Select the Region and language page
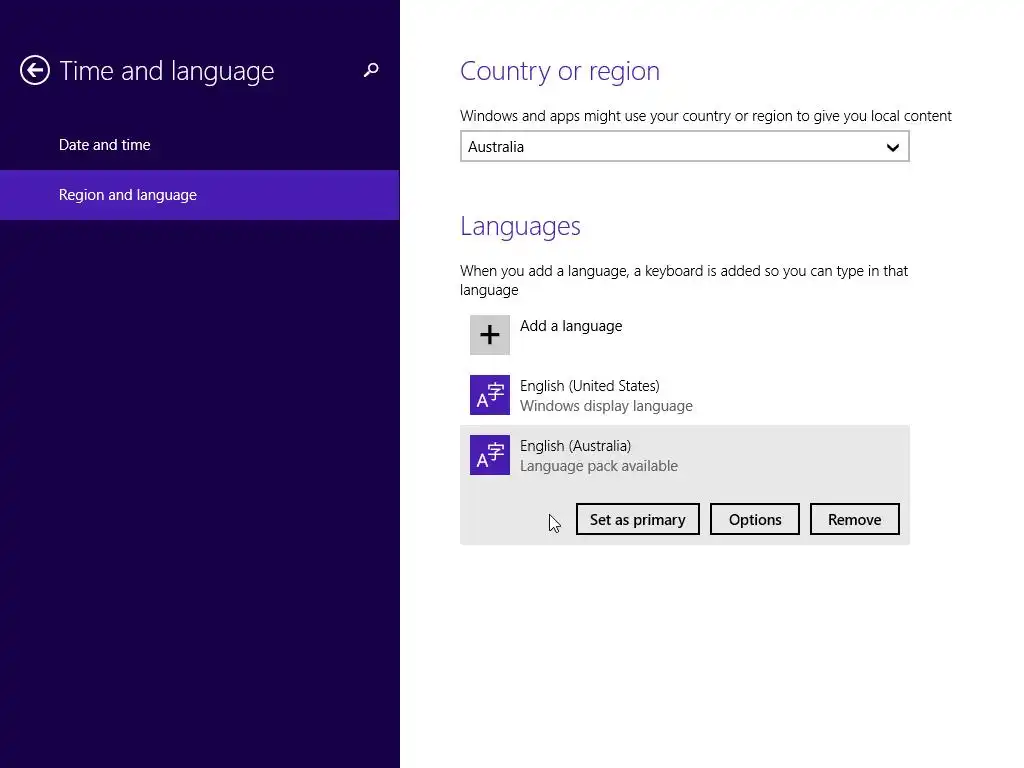The width and height of the screenshot is (1024, 768). tap(200, 195)
